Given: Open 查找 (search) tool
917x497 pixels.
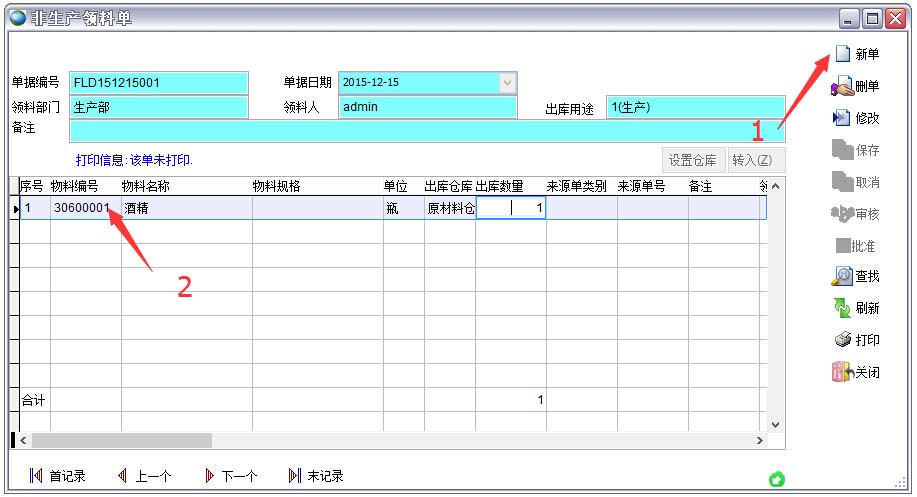Looking at the screenshot, I should pyautogui.click(x=842, y=276).
